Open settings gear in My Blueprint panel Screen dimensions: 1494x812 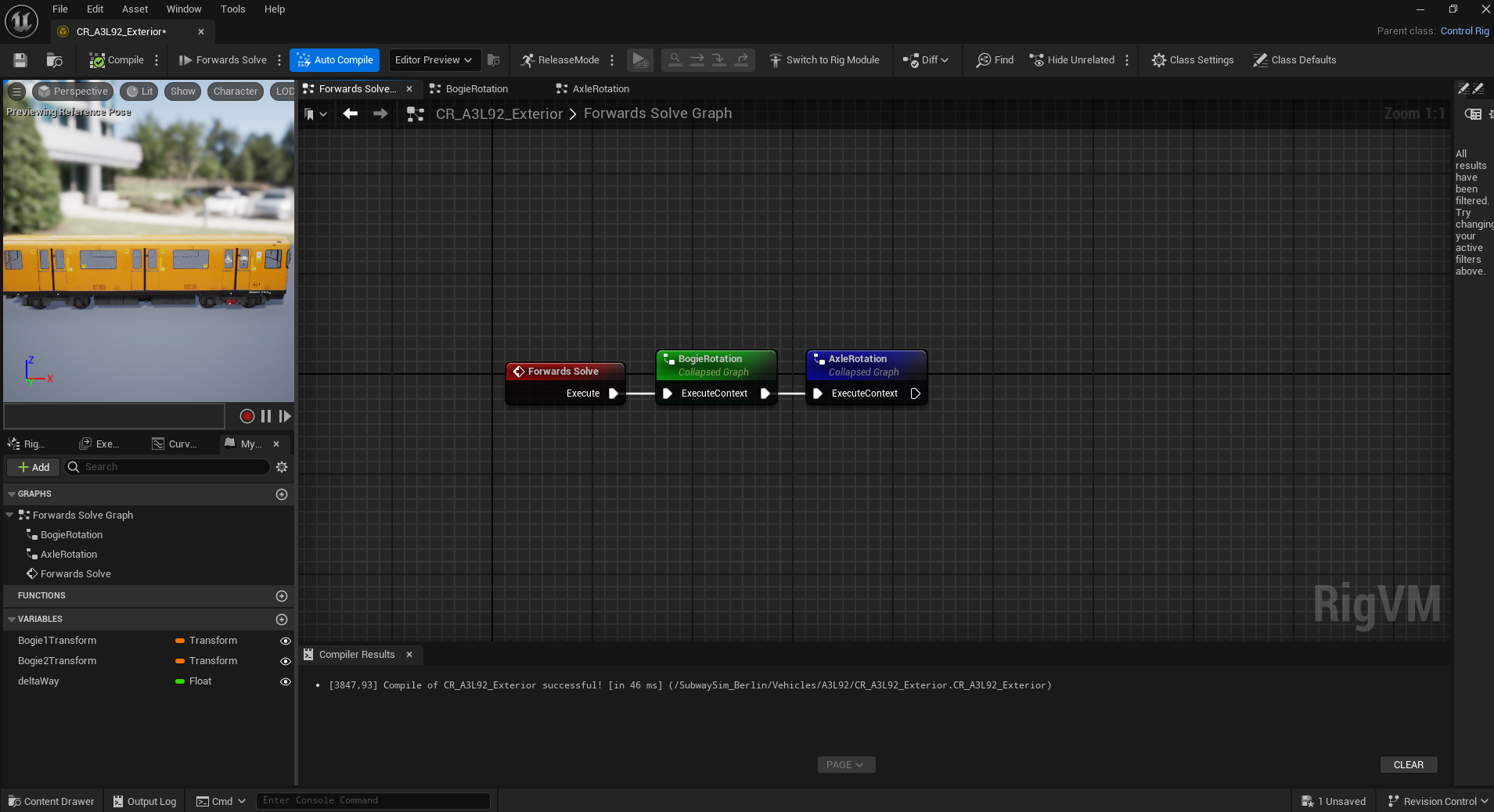point(282,467)
